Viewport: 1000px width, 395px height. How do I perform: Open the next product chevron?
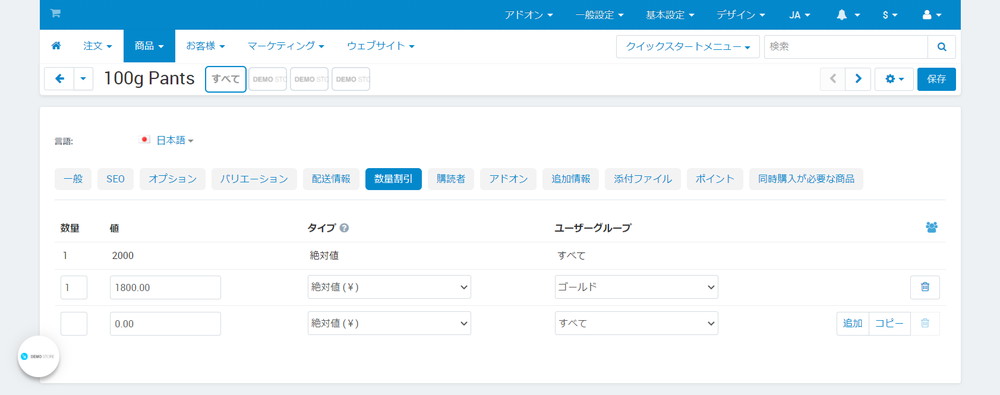(858, 79)
